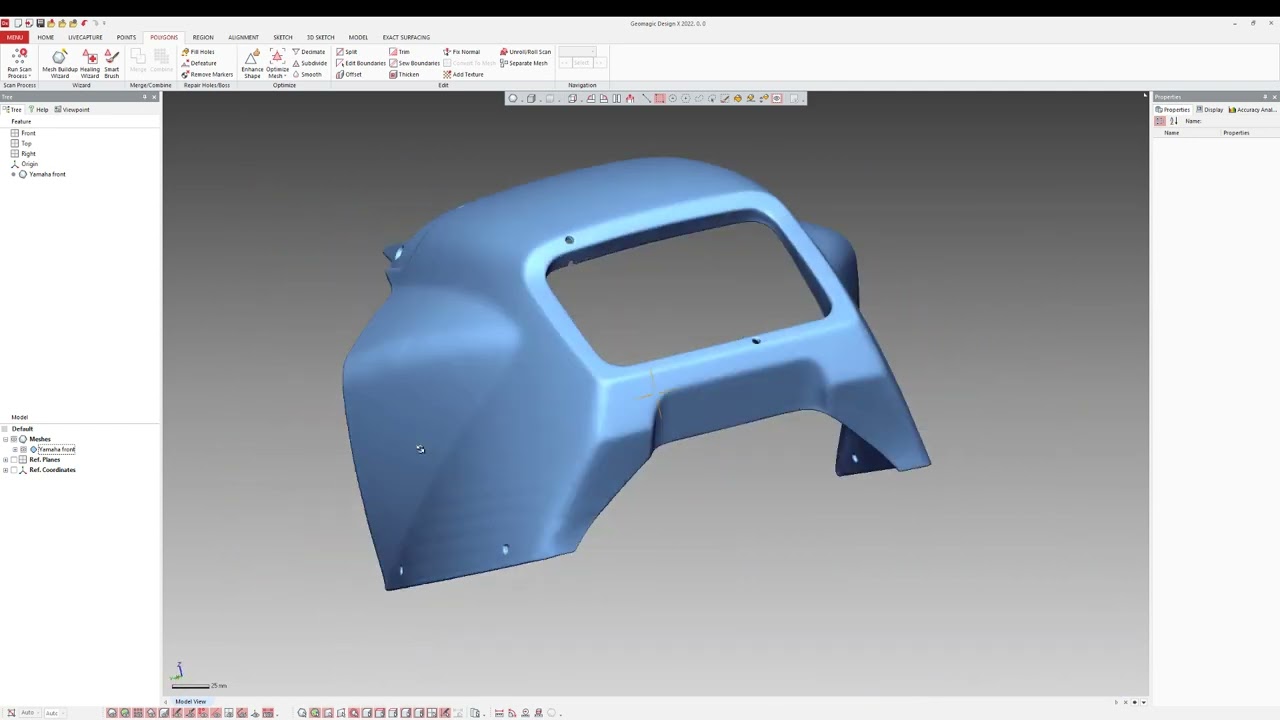Open the Edit Boundaries tool
This screenshot has height=720, width=1280.
click(x=361, y=63)
